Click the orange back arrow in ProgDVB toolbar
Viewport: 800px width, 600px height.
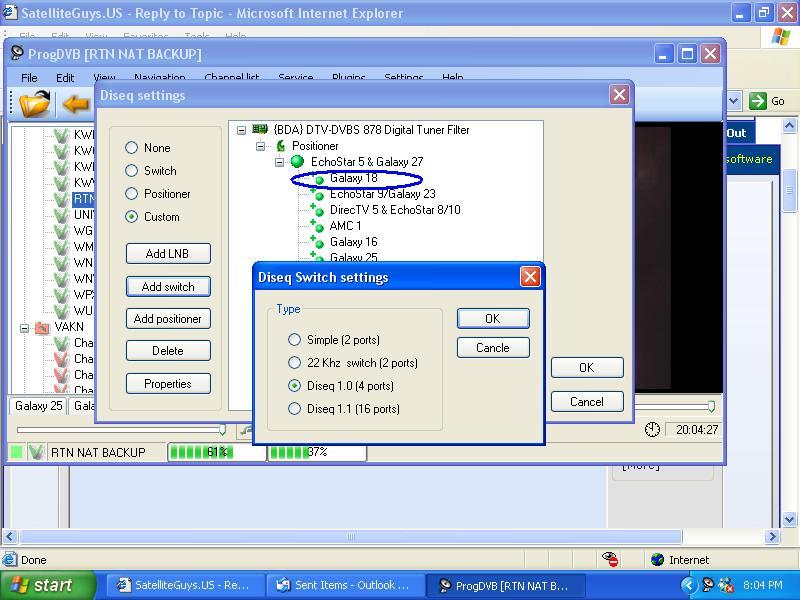[x=76, y=104]
